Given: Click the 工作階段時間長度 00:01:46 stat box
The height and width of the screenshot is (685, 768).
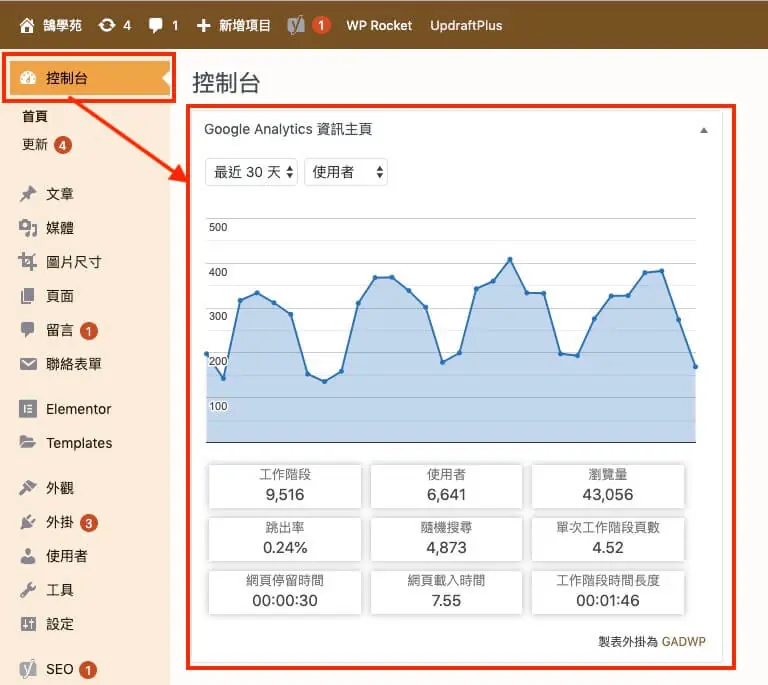Looking at the screenshot, I should click(x=608, y=592).
